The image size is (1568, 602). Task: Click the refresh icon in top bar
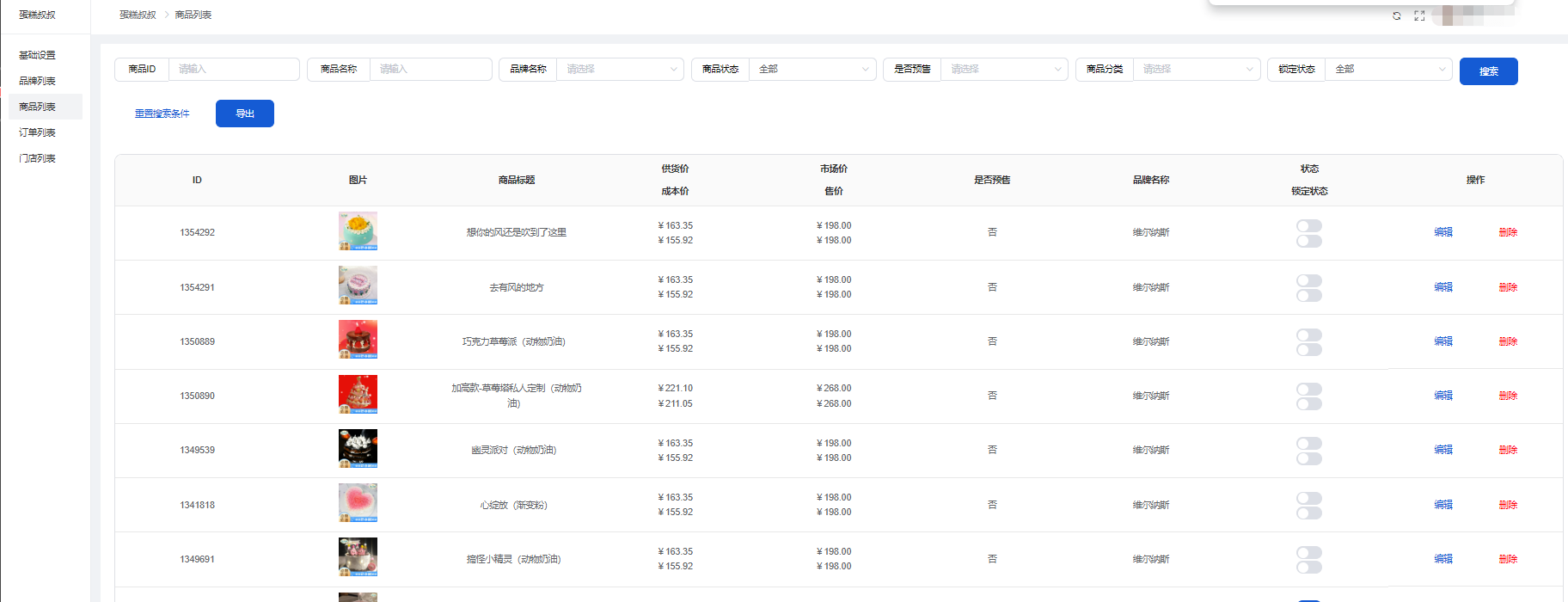[1396, 15]
